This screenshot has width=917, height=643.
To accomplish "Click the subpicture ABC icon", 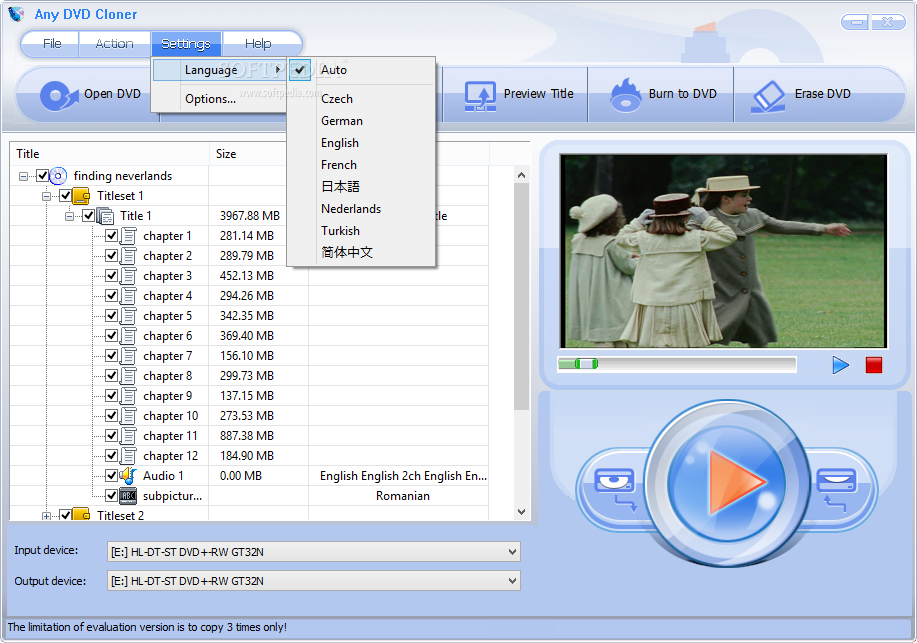I will (128, 496).
